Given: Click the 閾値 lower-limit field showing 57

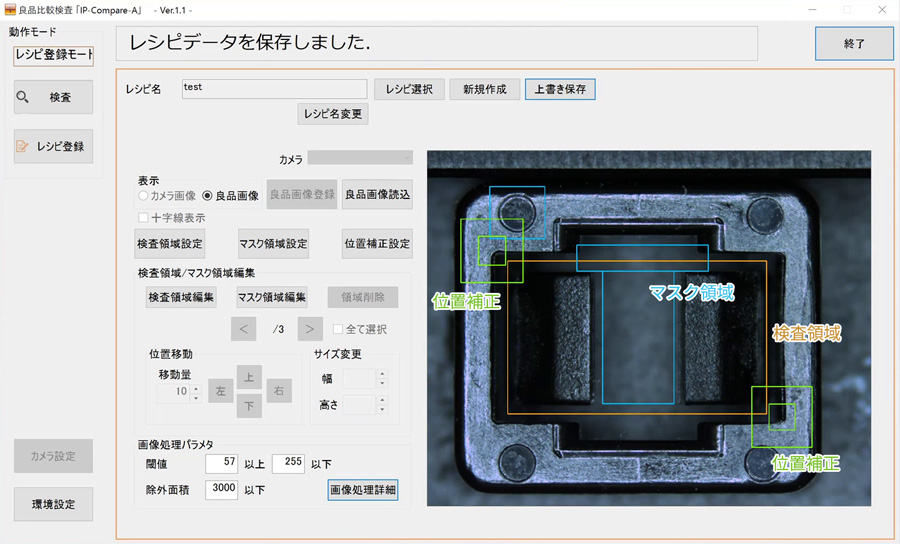Looking at the screenshot, I should click(x=221, y=464).
